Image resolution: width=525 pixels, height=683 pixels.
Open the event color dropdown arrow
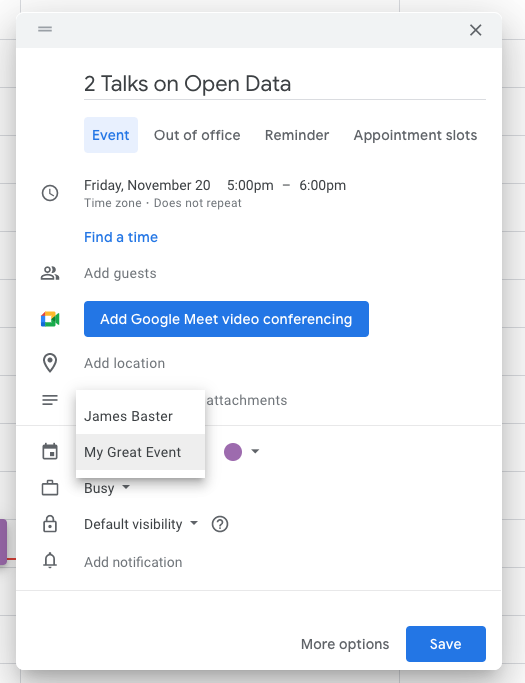[255, 451]
